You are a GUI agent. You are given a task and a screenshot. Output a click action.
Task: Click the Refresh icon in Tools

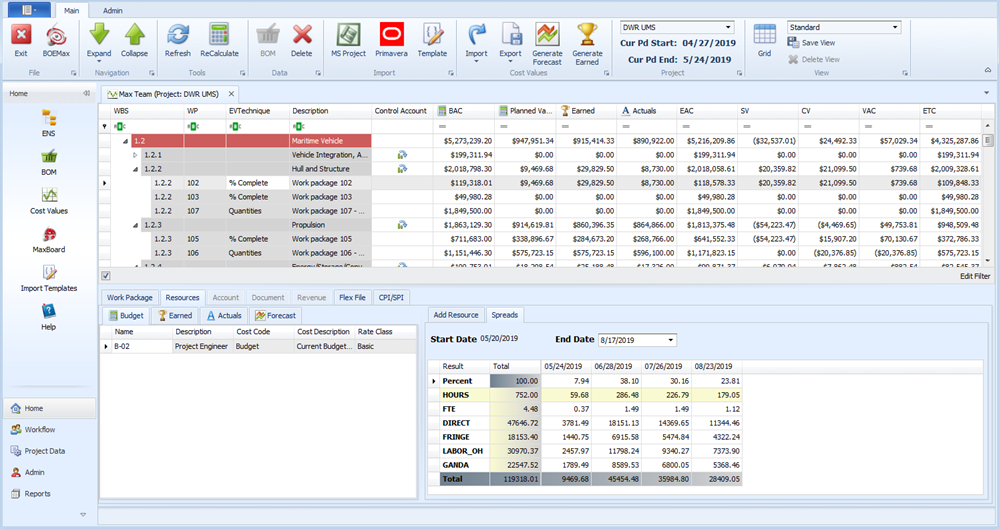pyautogui.click(x=177, y=38)
